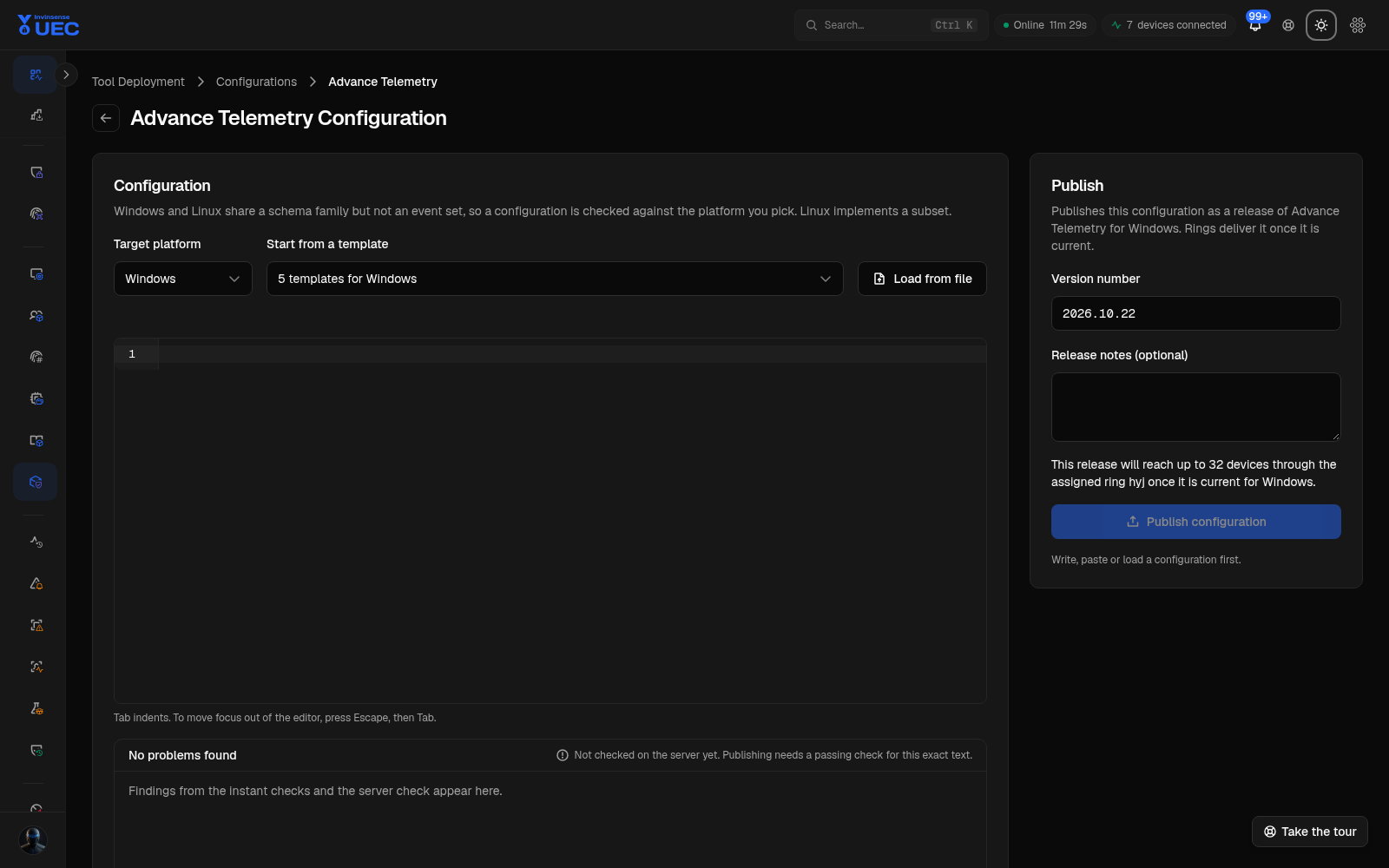
Task: Click the Online 11m 29s status pill
Action: [1045, 25]
